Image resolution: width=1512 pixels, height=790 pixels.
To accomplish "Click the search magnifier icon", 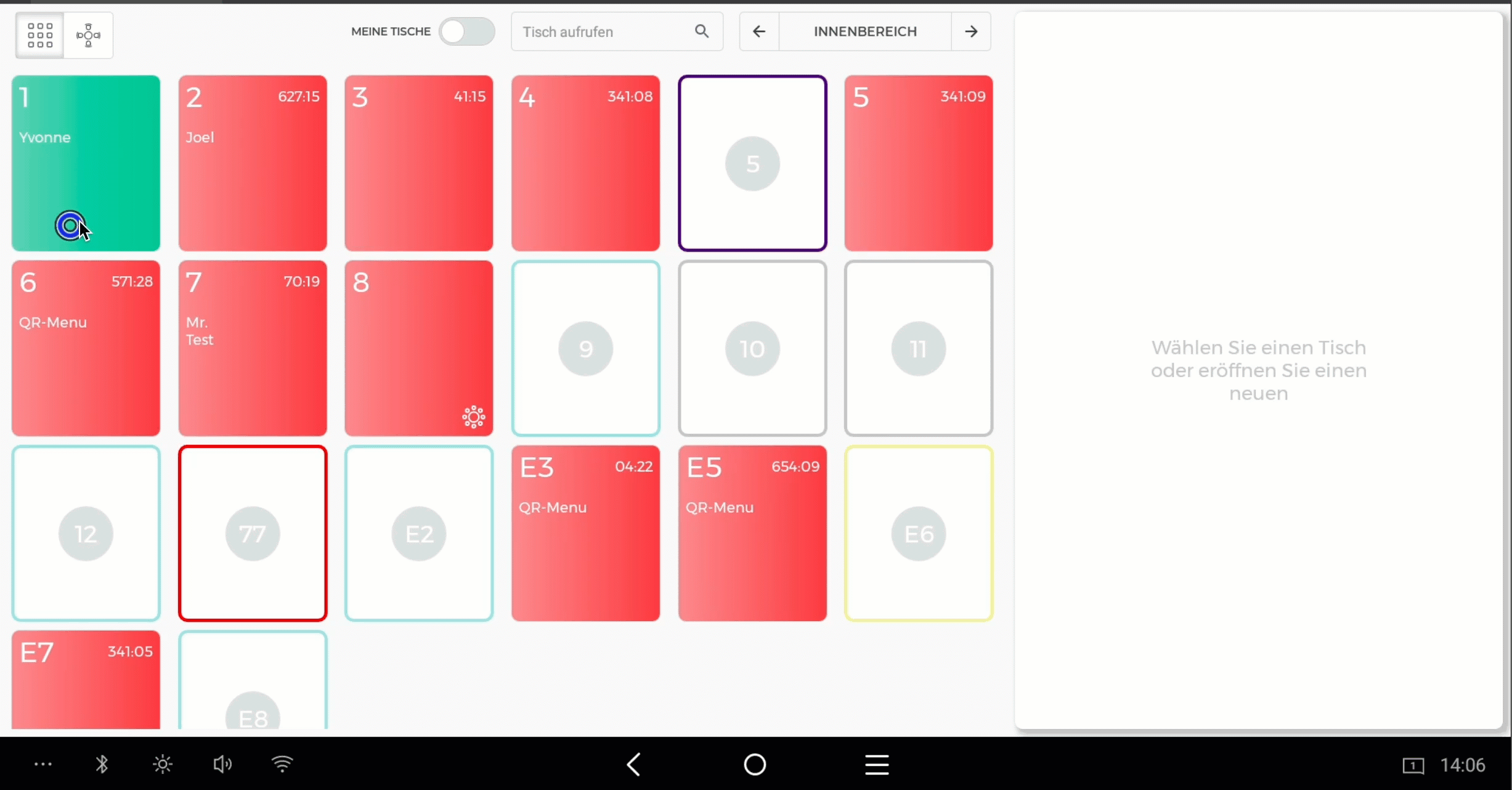I will coord(701,31).
